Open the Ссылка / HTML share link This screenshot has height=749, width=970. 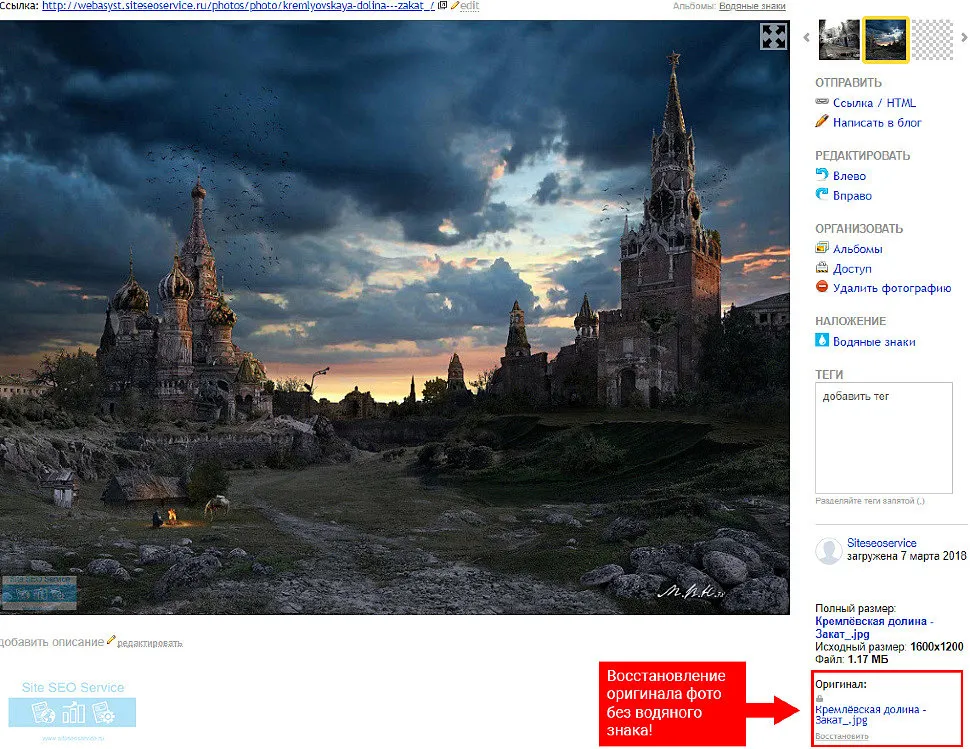point(874,103)
